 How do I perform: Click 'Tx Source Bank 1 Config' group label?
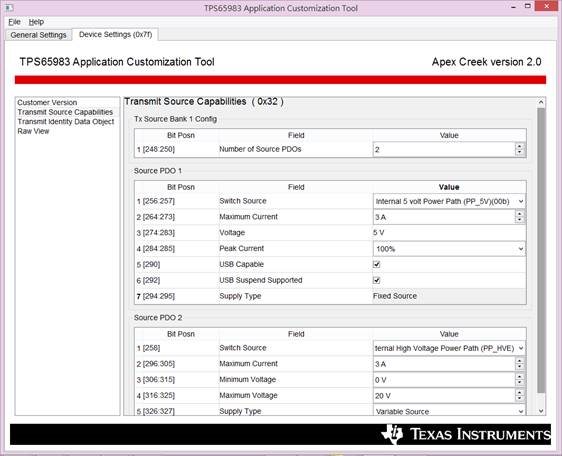pyautogui.click(x=175, y=119)
